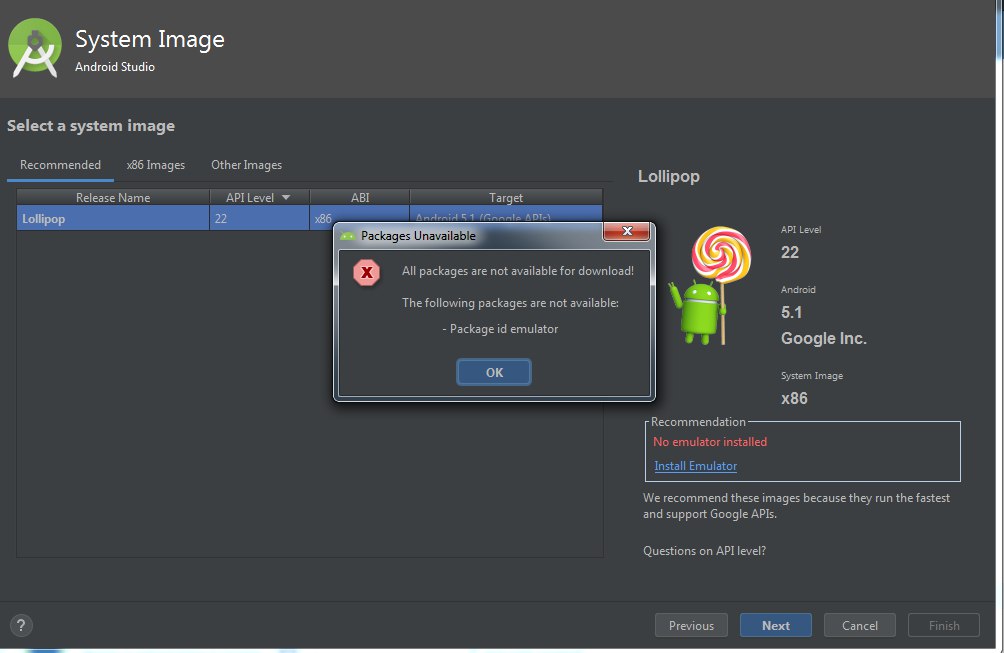Sort by Target column header
This screenshot has height=653, width=1004.
click(x=506, y=197)
